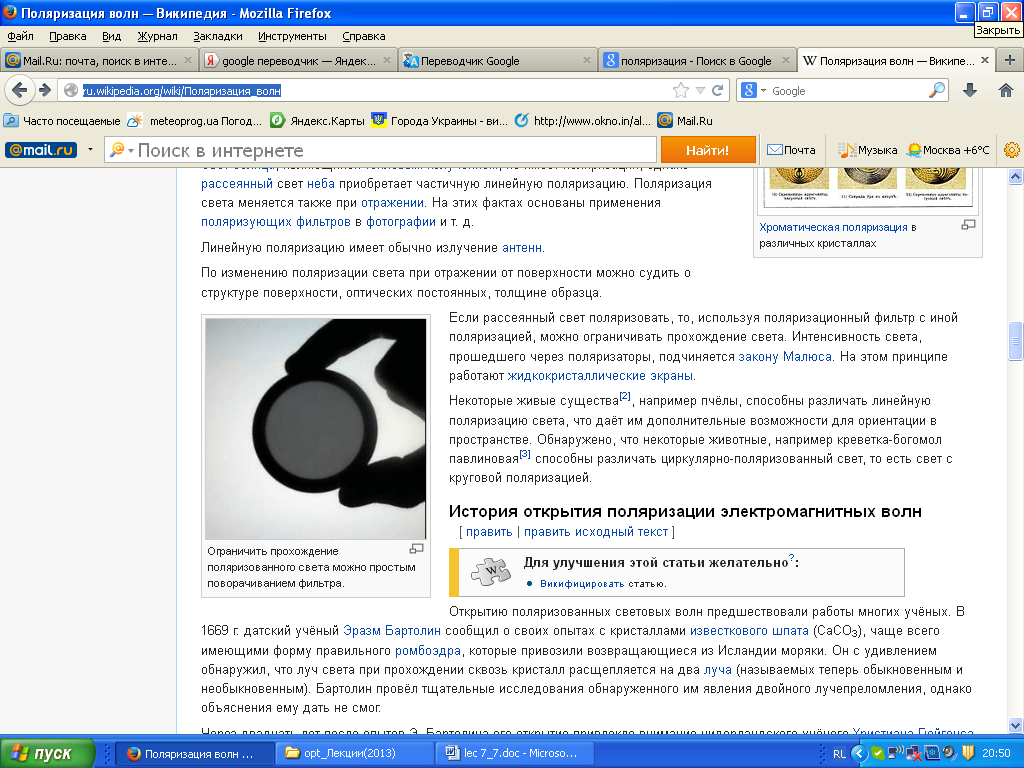Follow the антенн link
The width and height of the screenshot is (1024, 768).
(522, 248)
